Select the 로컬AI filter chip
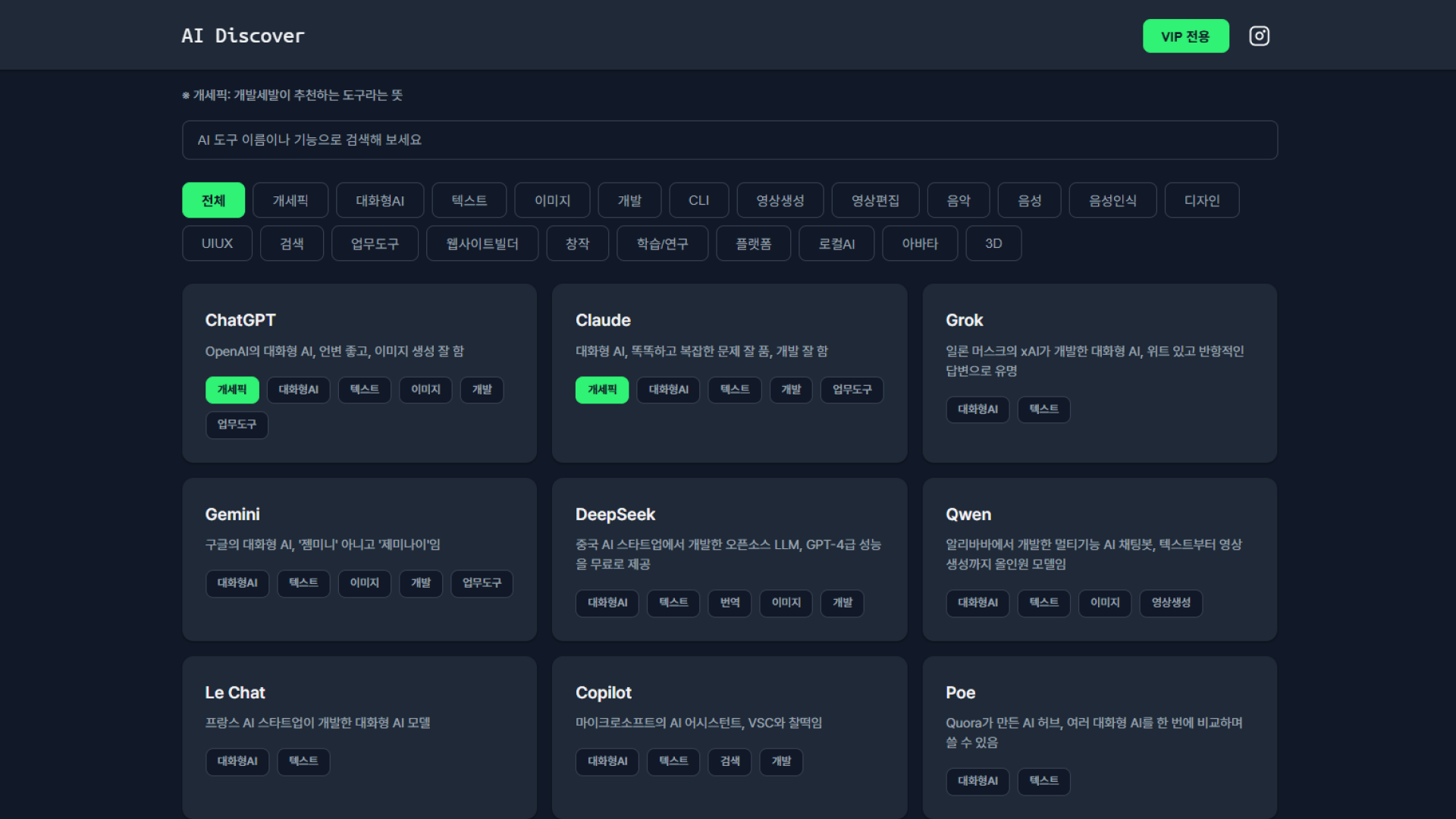The width and height of the screenshot is (1456, 819). pyautogui.click(x=836, y=243)
